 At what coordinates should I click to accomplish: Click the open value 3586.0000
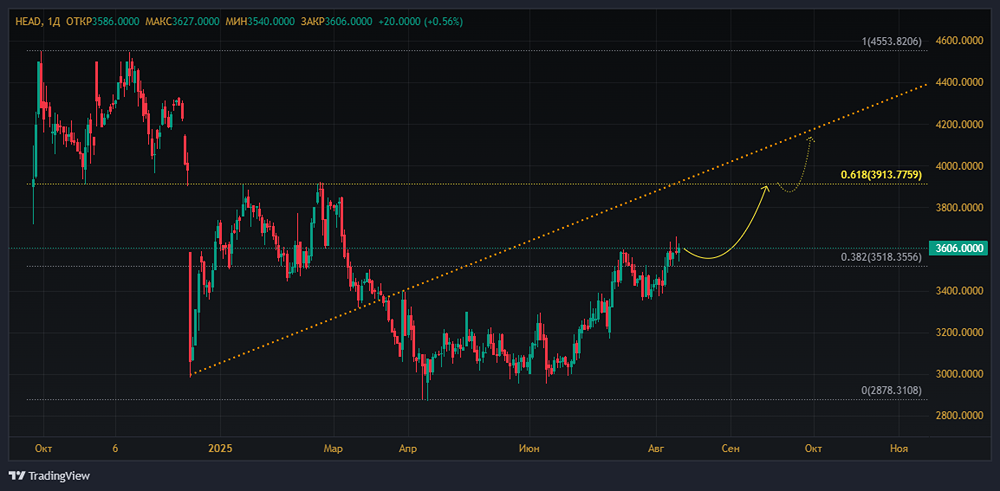point(116,22)
